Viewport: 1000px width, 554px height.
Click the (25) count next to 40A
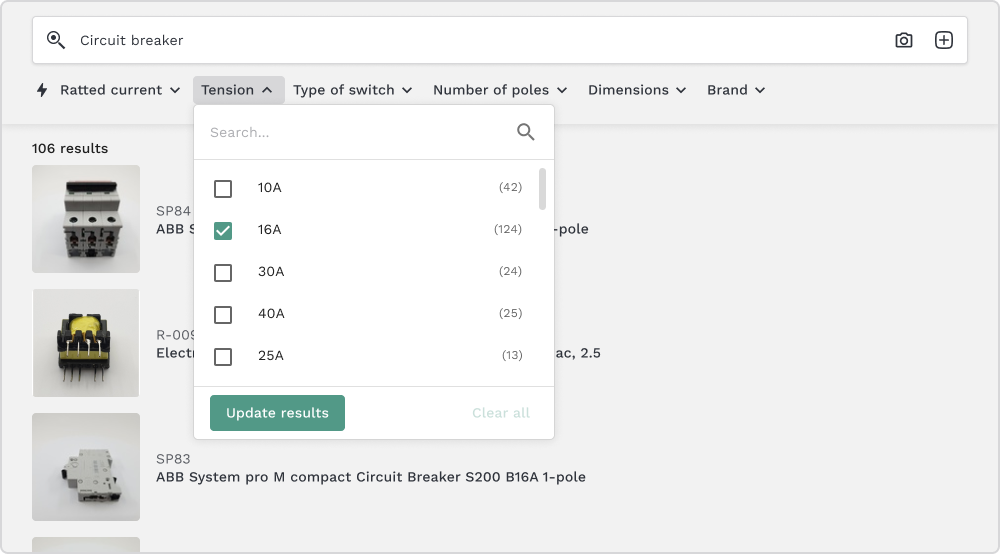(x=510, y=313)
